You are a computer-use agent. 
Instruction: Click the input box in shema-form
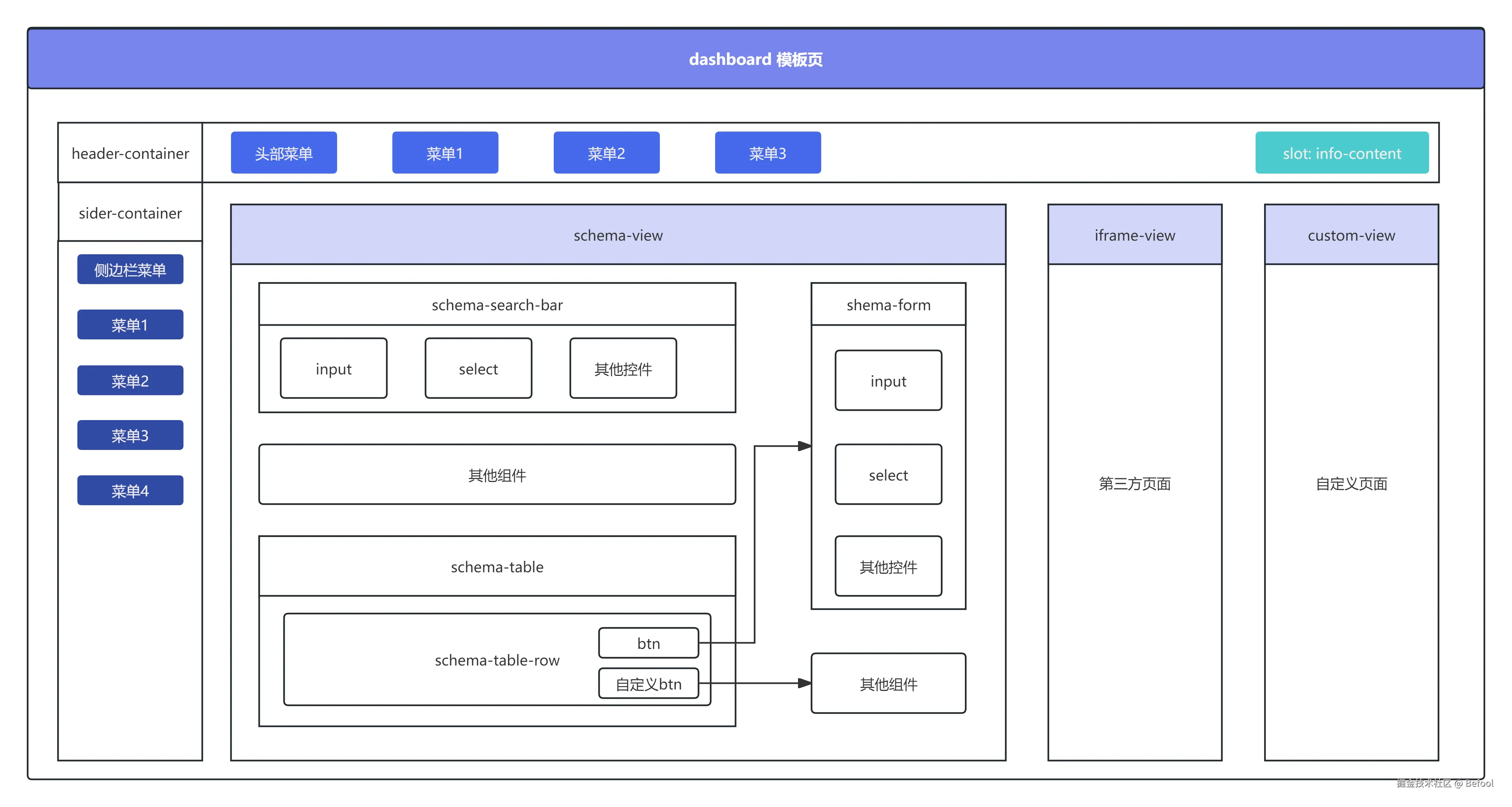888,381
